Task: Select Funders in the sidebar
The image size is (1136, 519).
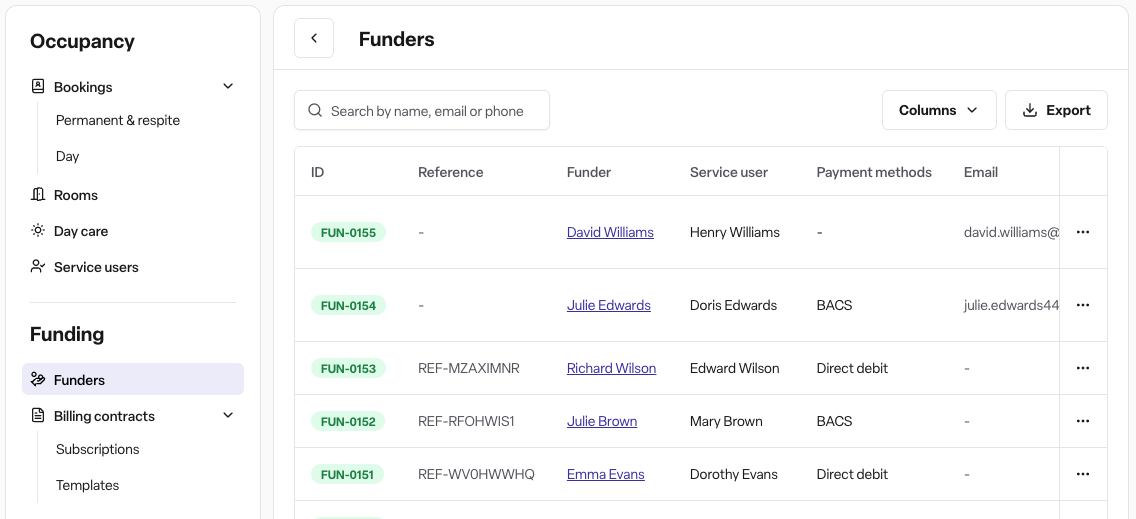Action: [133, 379]
